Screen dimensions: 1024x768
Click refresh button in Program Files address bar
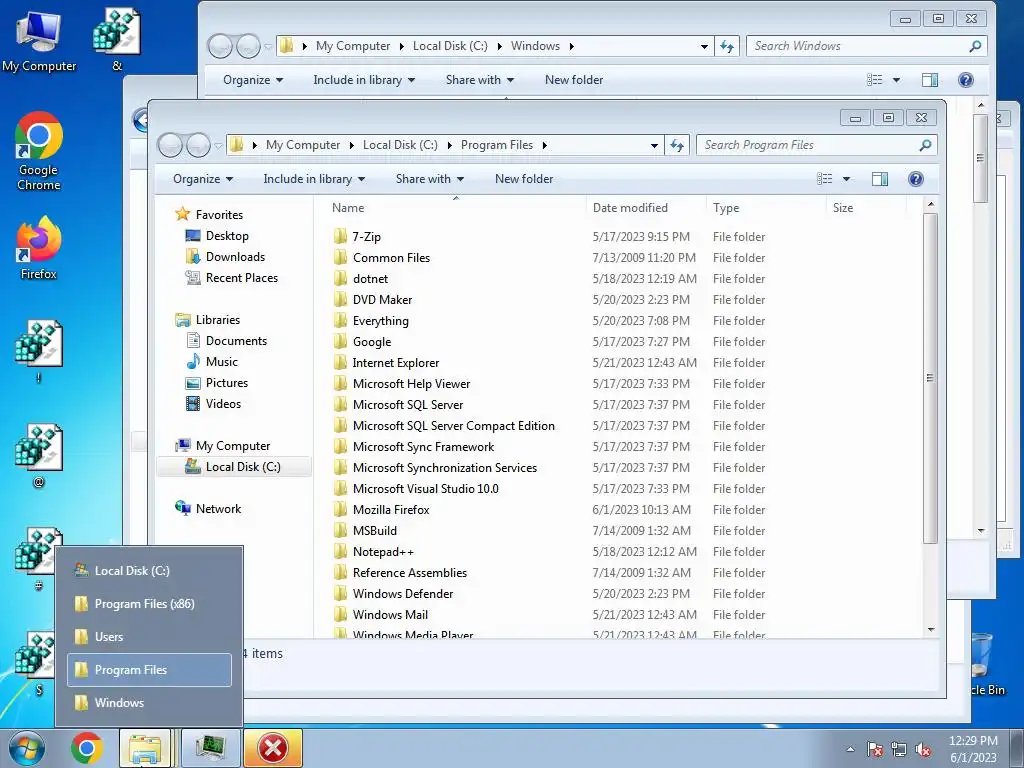tap(677, 145)
